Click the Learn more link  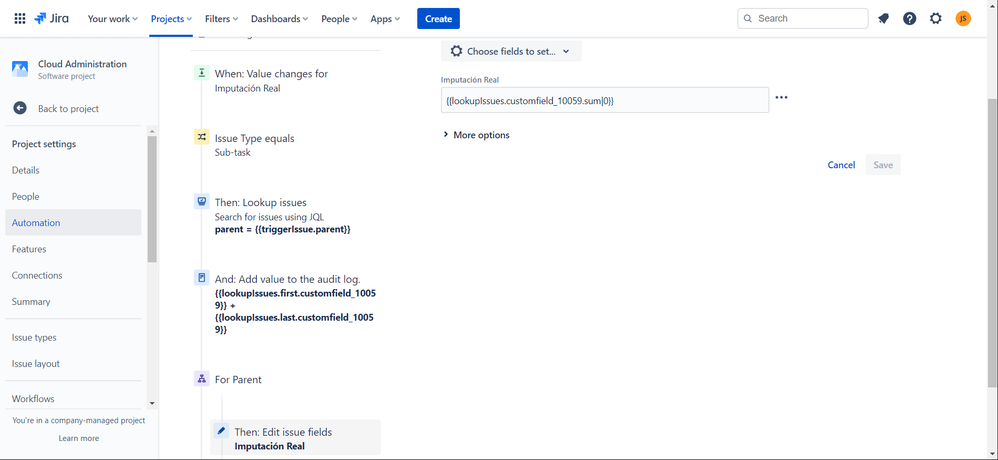(x=79, y=438)
